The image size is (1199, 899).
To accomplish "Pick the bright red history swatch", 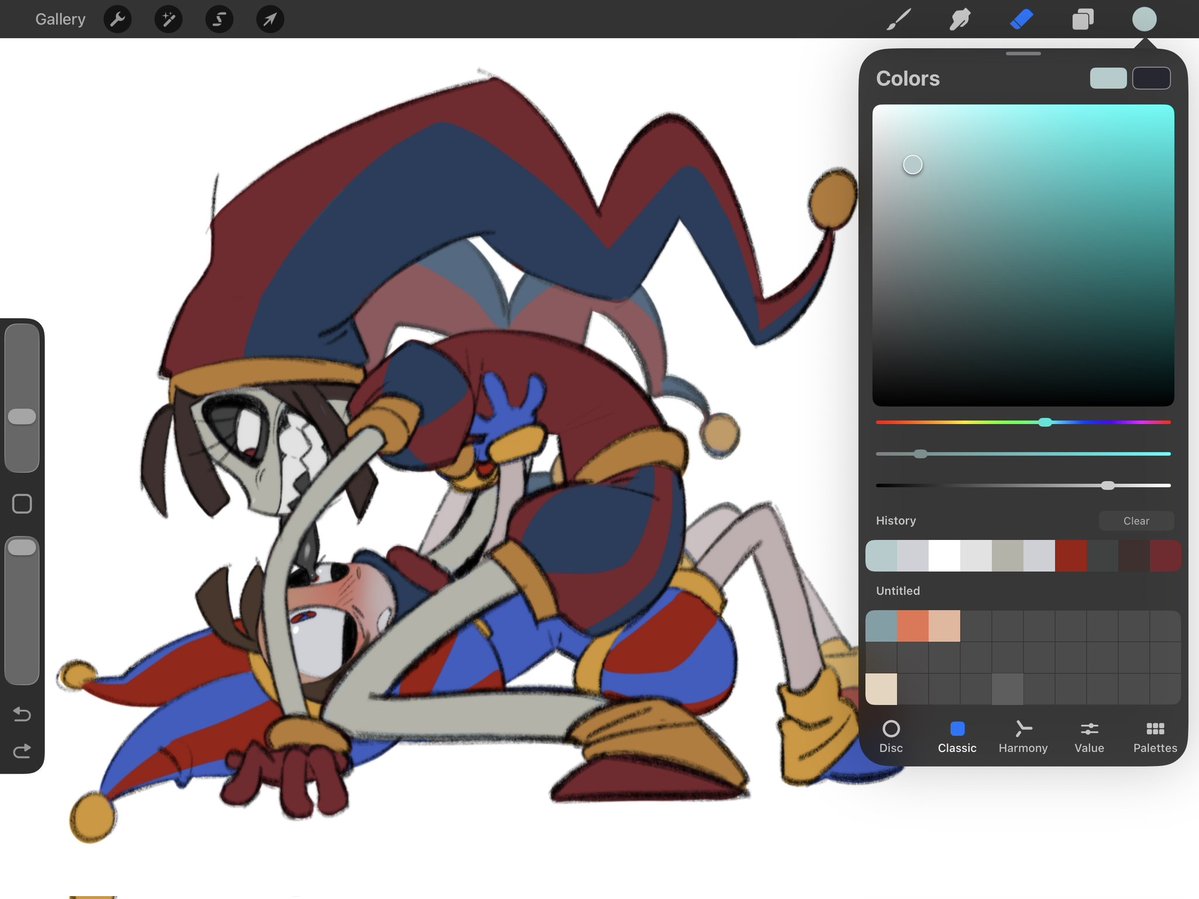I will [1071, 556].
